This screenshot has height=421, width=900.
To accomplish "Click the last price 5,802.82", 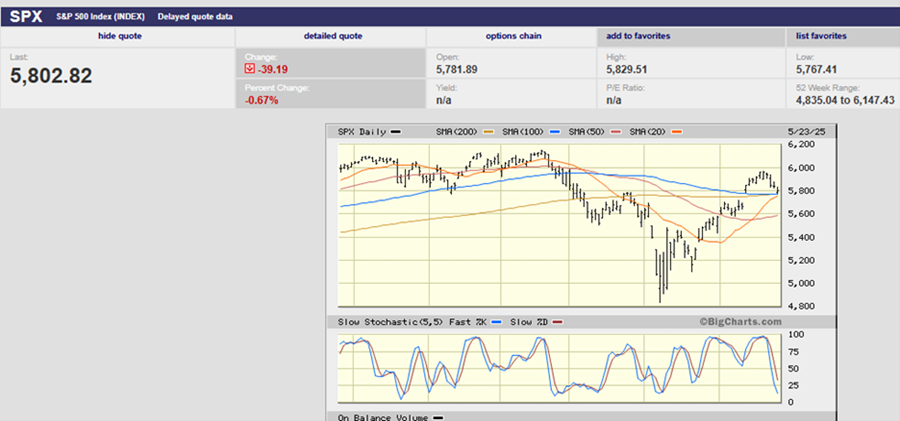I will click(51, 76).
